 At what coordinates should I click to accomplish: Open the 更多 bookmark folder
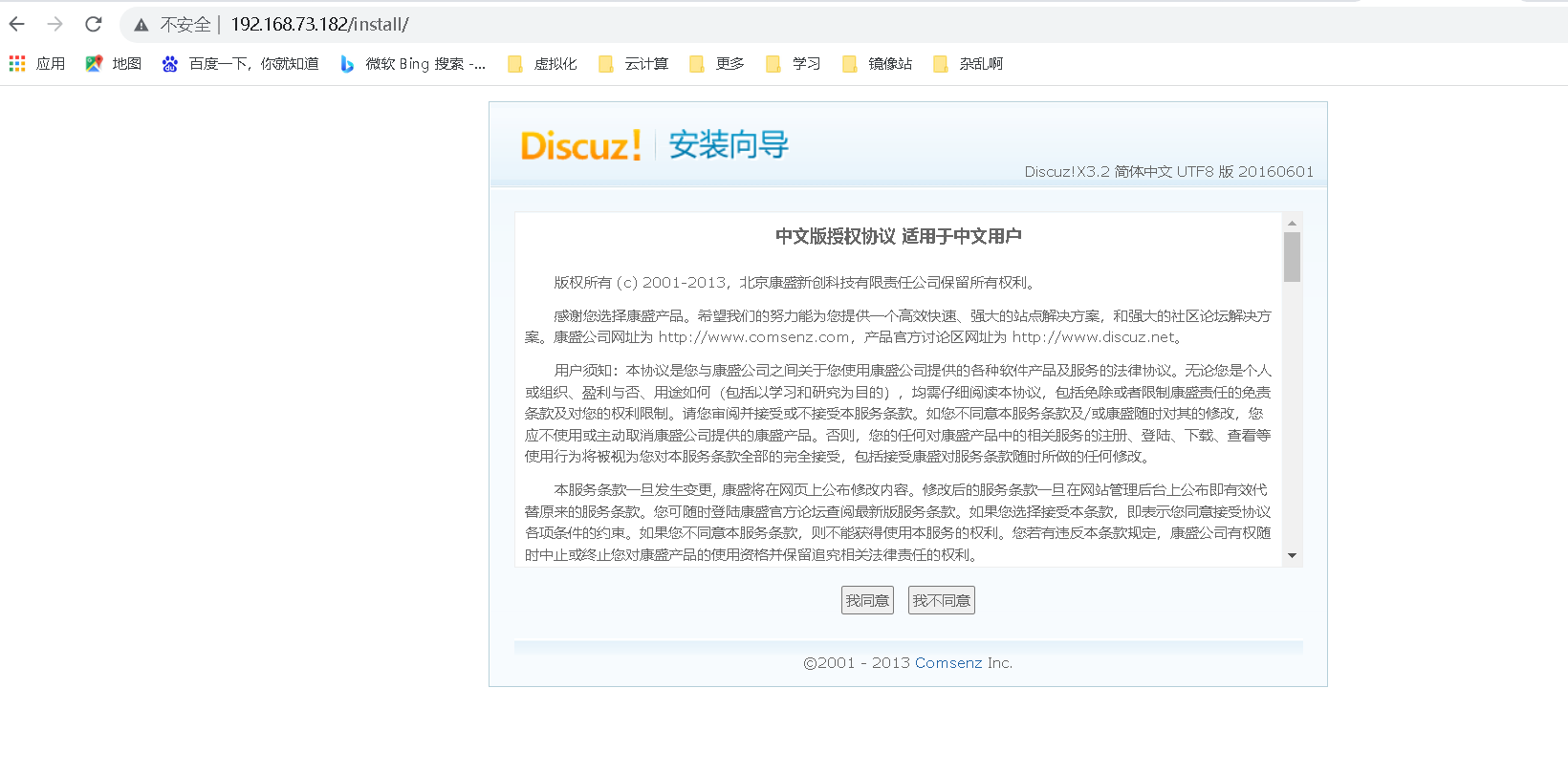coord(716,63)
